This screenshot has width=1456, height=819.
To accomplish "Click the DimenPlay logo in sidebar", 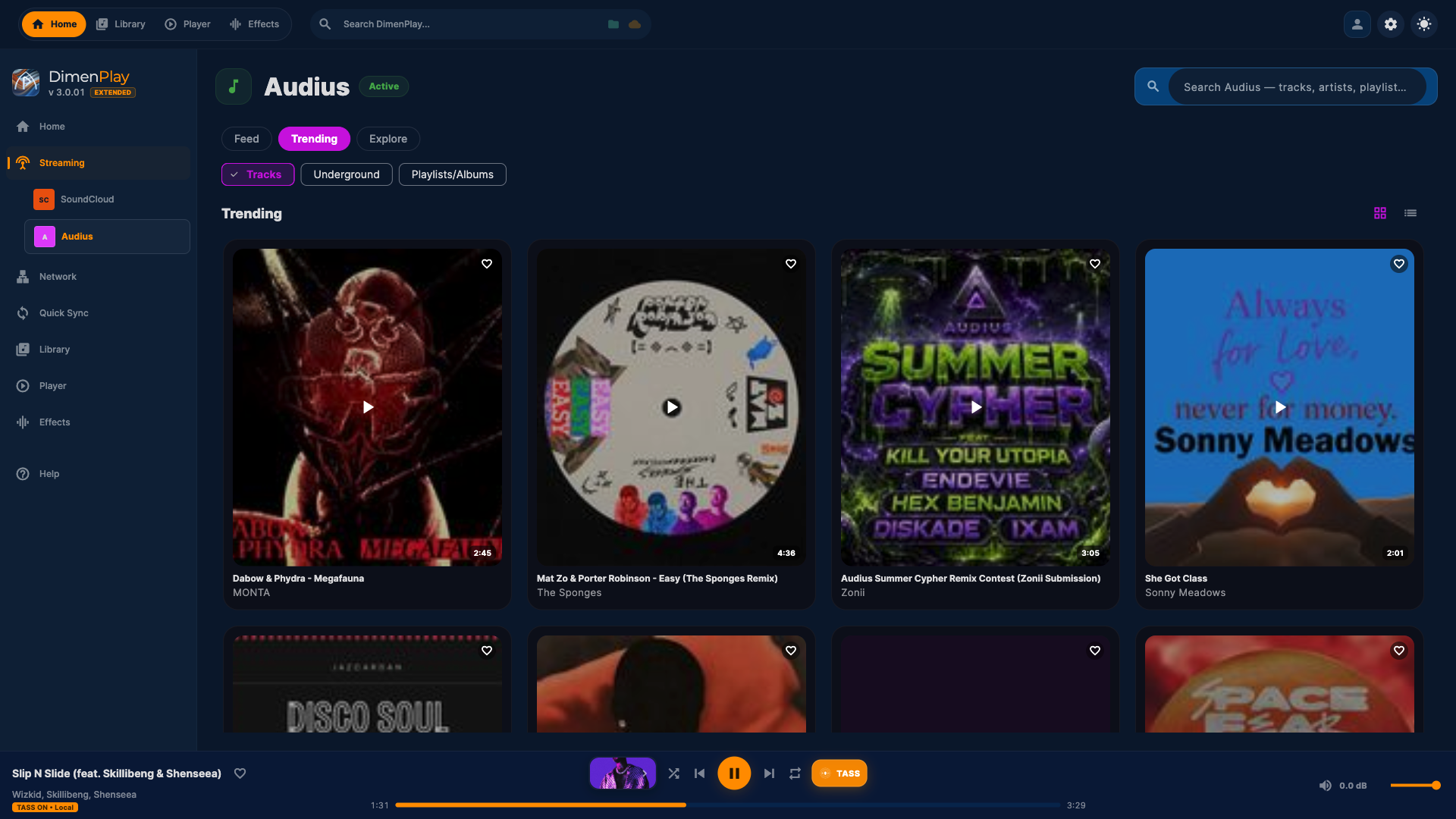I will [x=26, y=82].
